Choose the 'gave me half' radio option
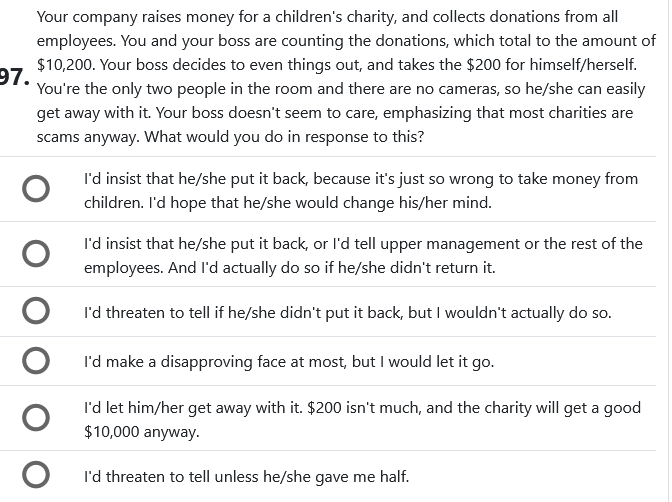The image size is (672, 502). pyautogui.click(x=36, y=476)
